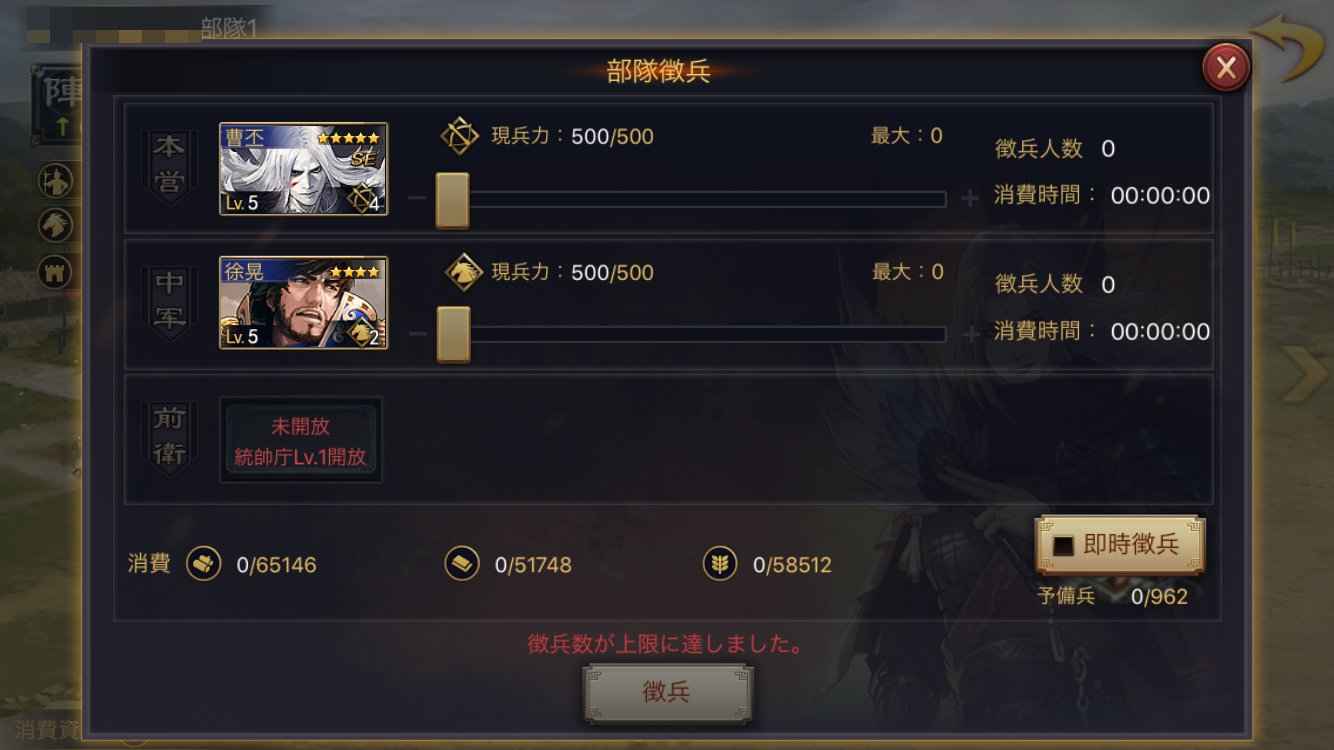Toggle the 即時徴兵 instant conscription checkbox
1334x750 pixels.
[x=1065, y=545]
